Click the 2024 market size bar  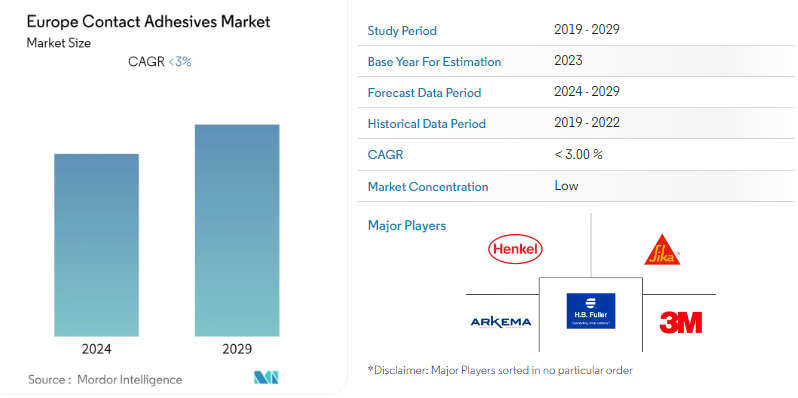coord(97,245)
